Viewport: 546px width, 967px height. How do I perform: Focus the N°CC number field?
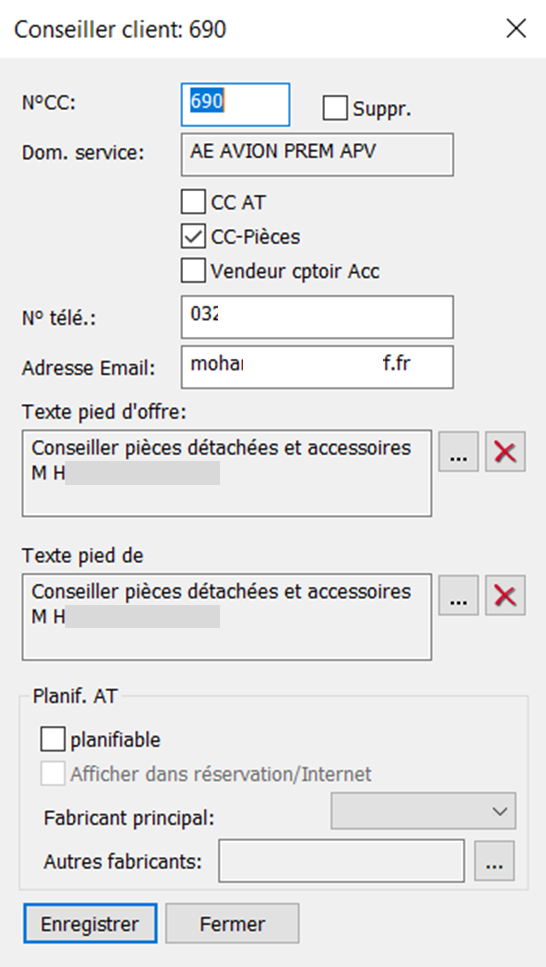[x=235, y=104]
